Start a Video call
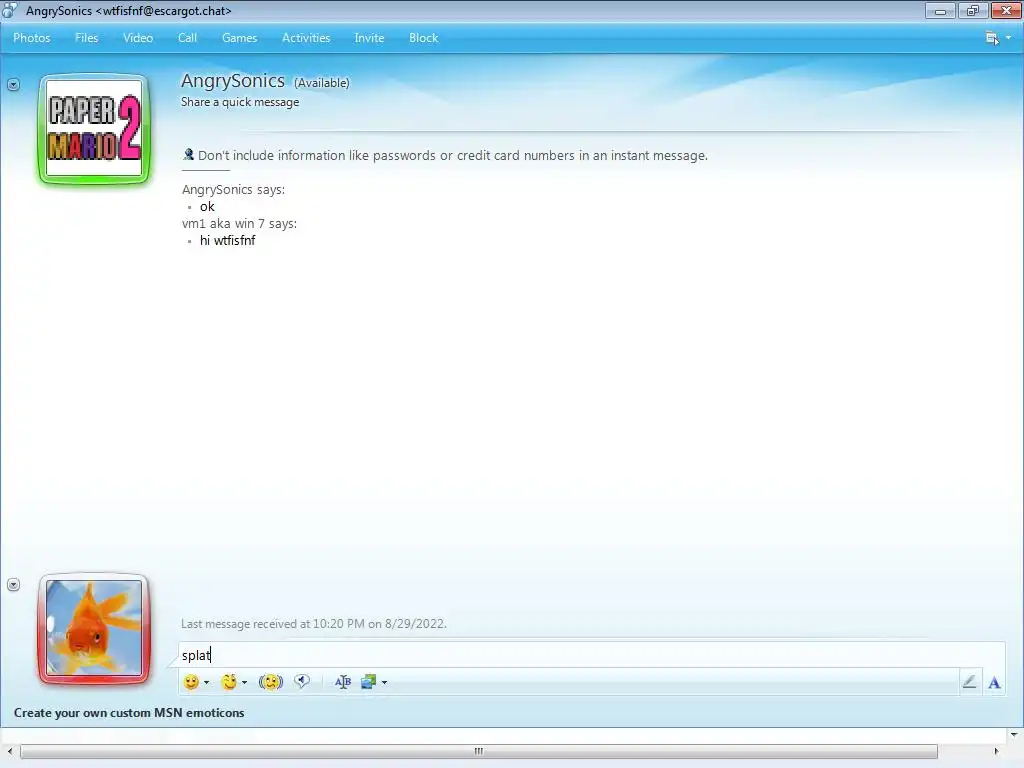Viewport: 1024px width, 768px height. click(x=138, y=38)
